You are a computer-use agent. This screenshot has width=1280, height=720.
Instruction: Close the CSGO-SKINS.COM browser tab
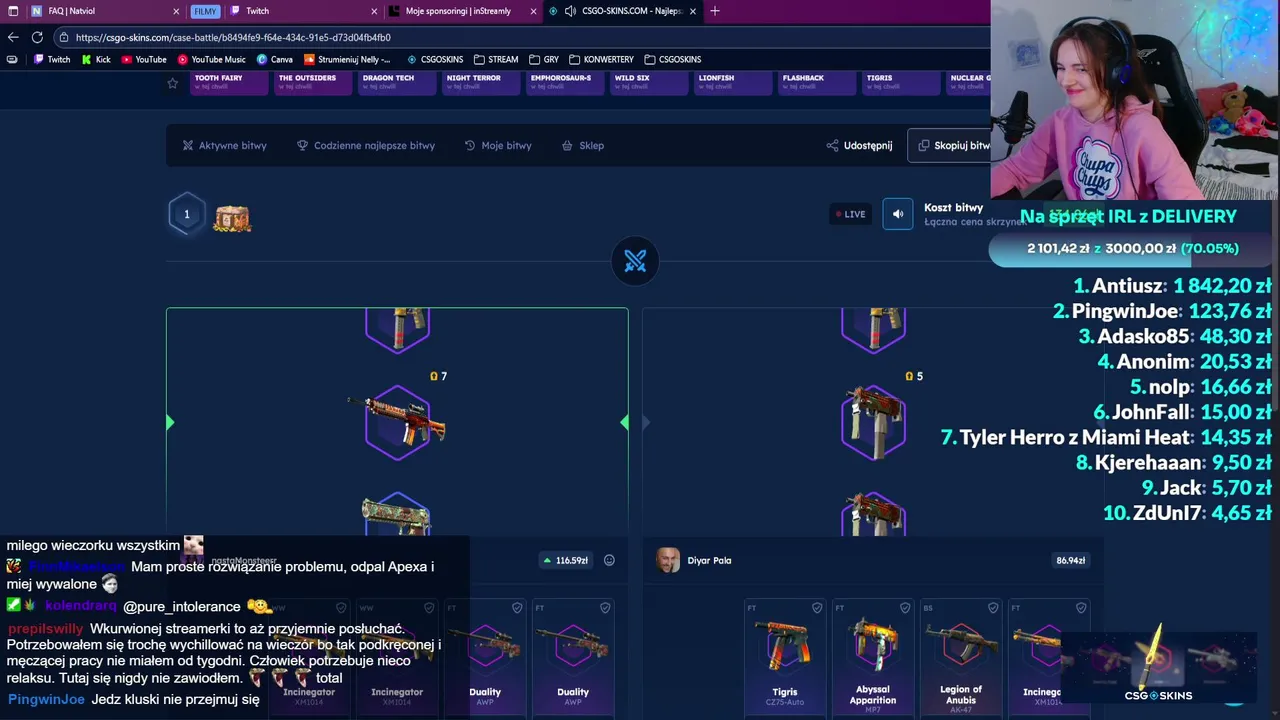[x=692, y=11]
